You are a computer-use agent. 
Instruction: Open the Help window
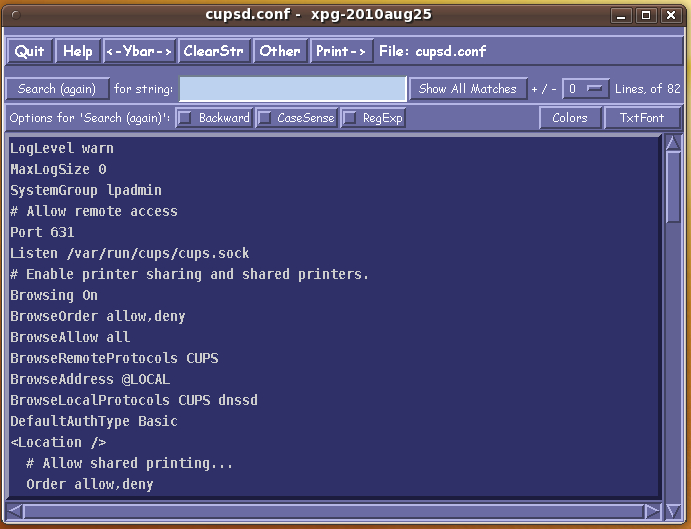pos(77,51)
